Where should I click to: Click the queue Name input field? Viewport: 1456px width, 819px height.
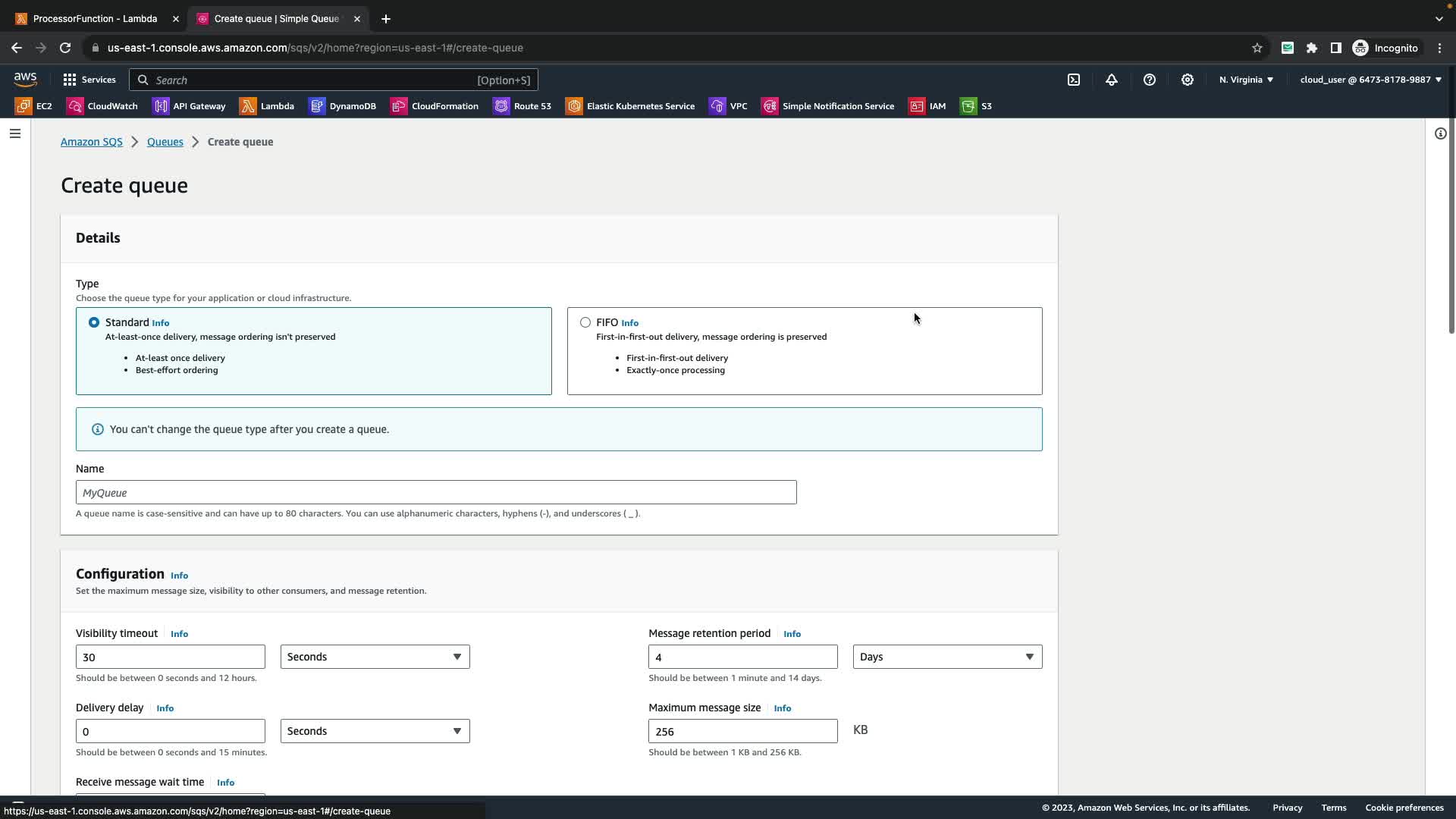coord(436,492)
